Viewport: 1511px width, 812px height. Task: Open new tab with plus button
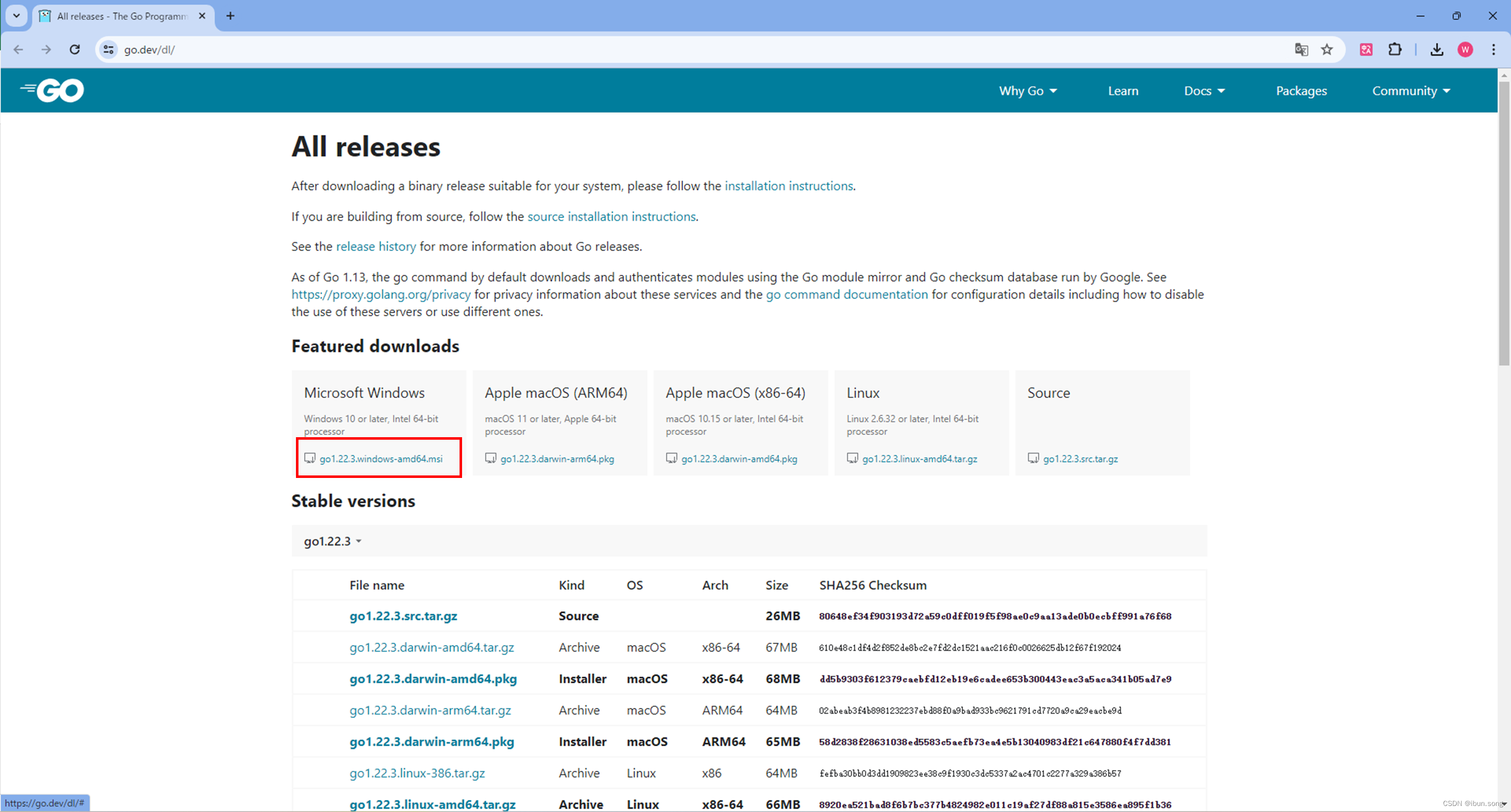[x=231, y=16]
